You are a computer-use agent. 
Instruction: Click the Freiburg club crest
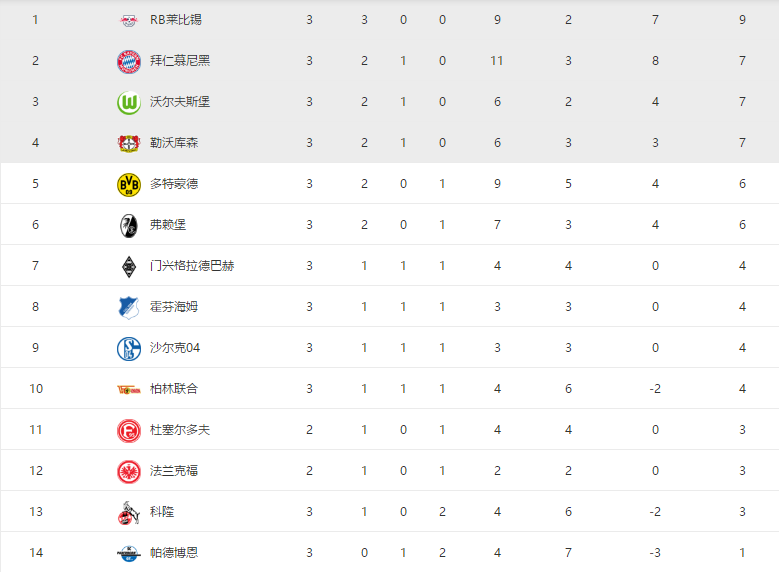click(129, 226)
